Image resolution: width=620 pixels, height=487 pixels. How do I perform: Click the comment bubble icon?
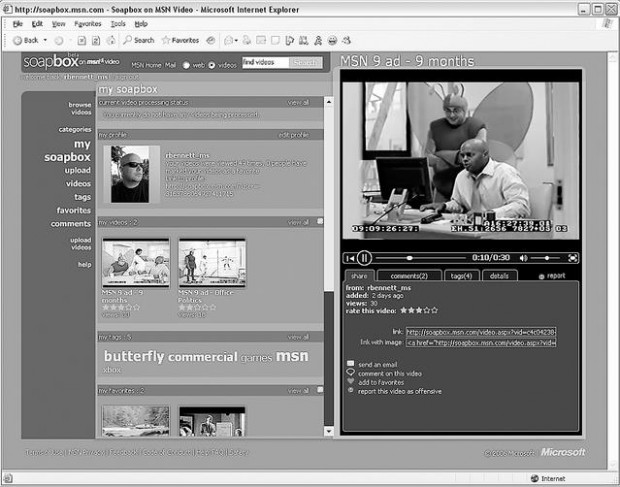coord(350,372)
